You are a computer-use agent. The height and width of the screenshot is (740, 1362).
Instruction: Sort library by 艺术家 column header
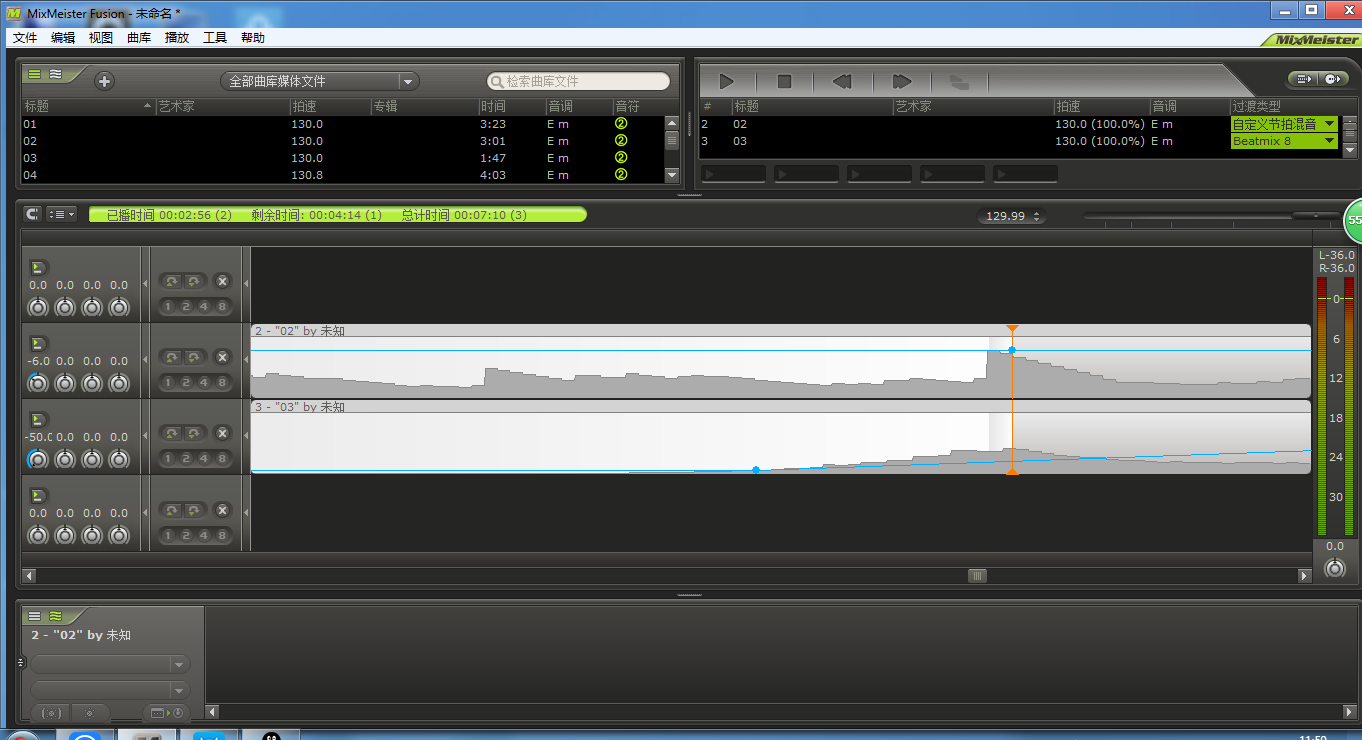(x=222, y=106)
